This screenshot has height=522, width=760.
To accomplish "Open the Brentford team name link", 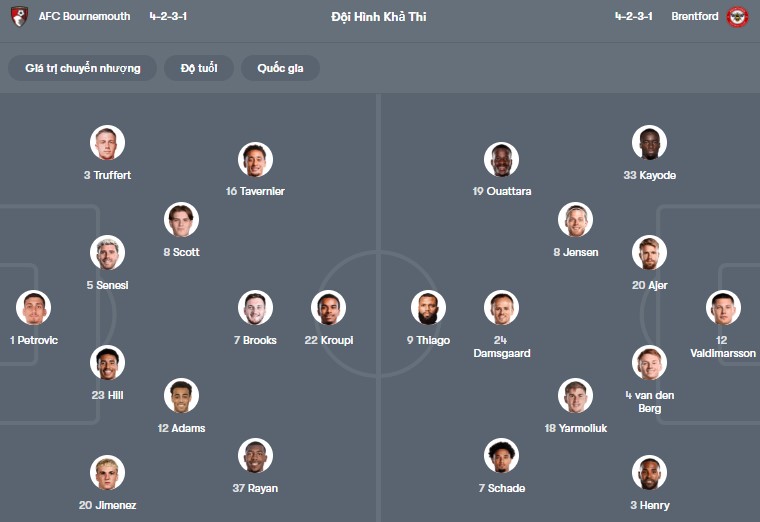I will (695, 17).
